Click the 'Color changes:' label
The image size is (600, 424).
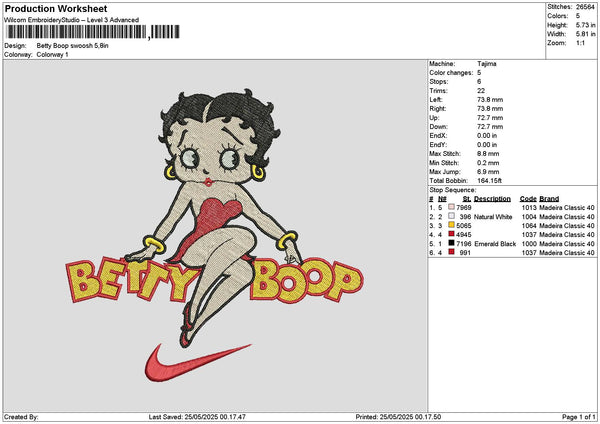pyautogui.click(x=451, y=73)
